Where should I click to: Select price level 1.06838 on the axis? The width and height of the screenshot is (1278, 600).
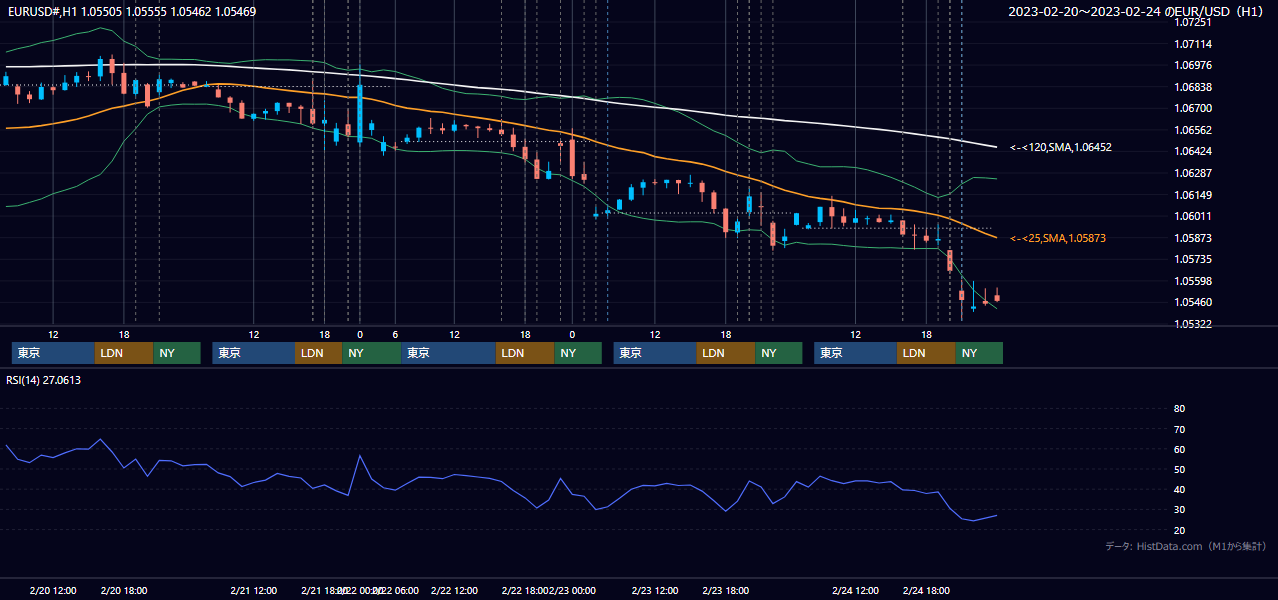pyautogui.click(x=1193, y=87)
